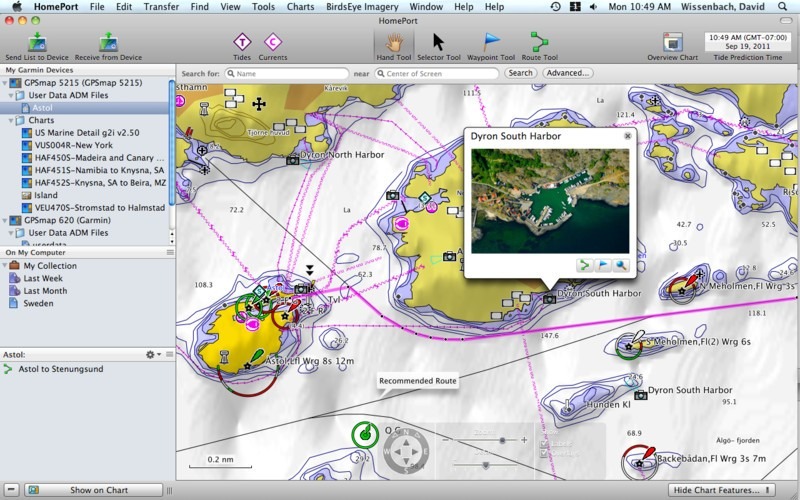Click Center of Screen location field
Viewport: 800px width, 500px height.
tap(437, 73)
